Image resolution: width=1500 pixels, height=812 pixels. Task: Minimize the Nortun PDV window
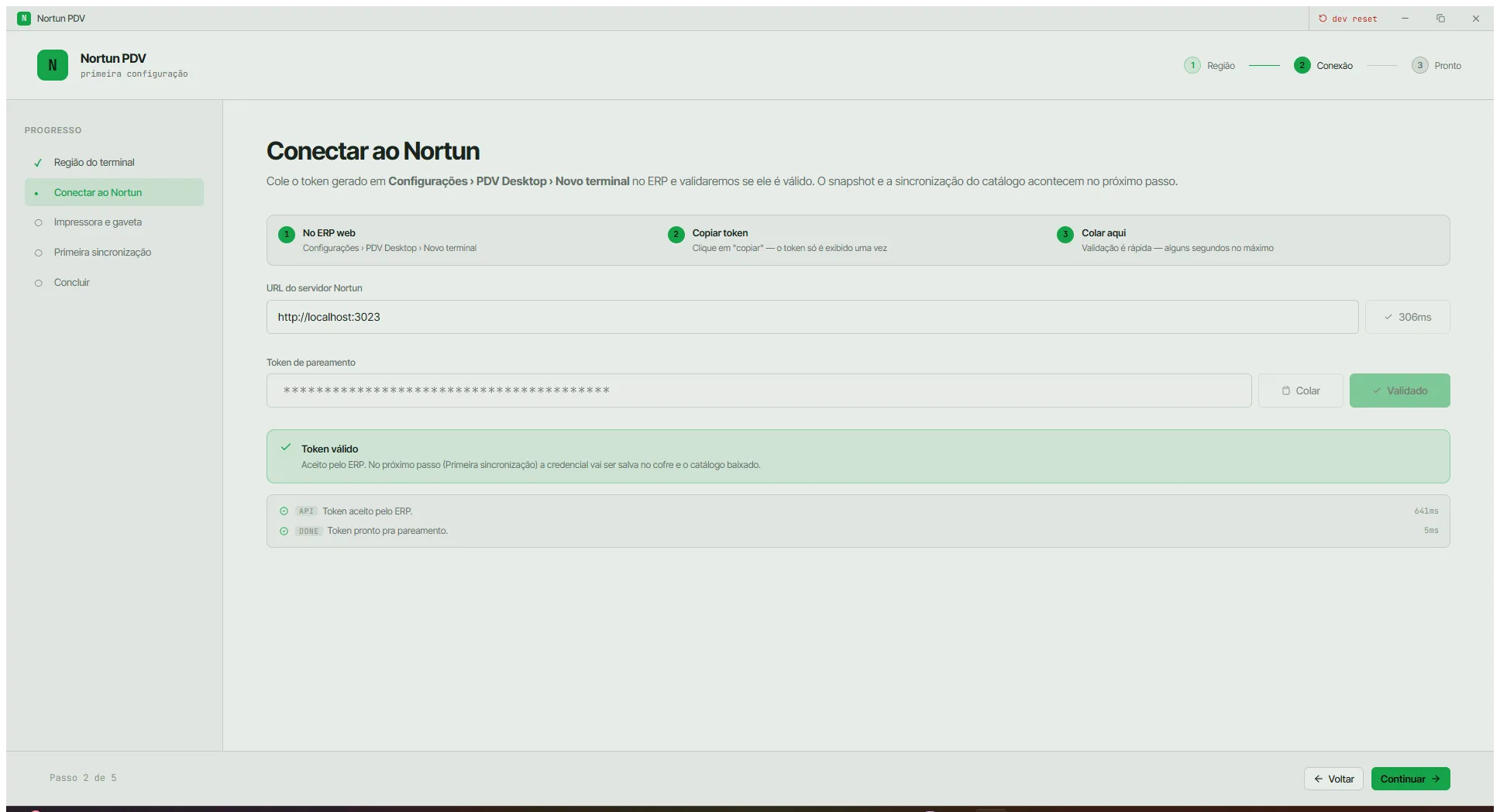[1405, 19]
